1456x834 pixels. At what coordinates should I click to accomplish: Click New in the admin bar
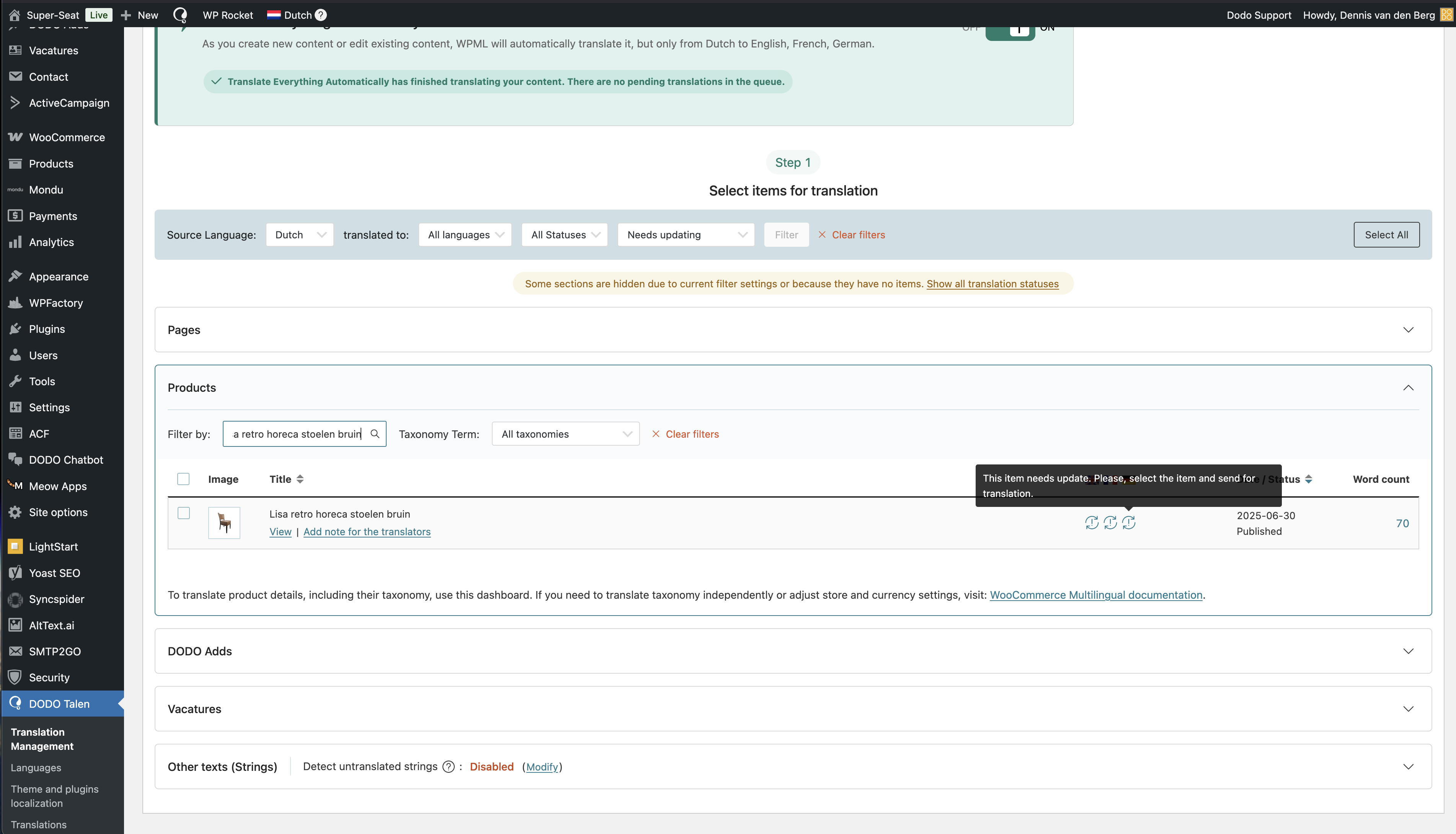point(139,15)
